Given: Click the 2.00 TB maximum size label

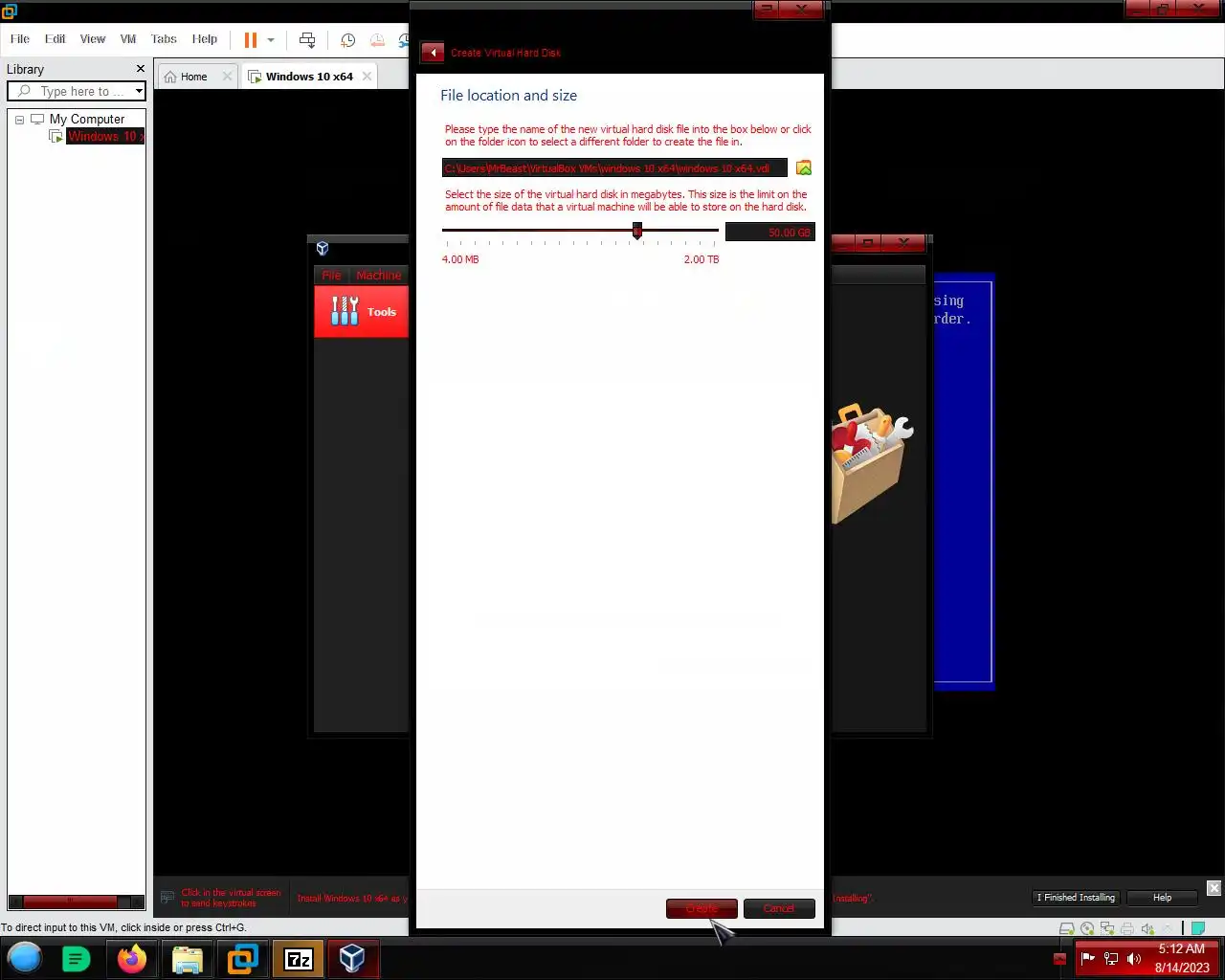Looking at the screenshot, I should click(x=702, y=259).
